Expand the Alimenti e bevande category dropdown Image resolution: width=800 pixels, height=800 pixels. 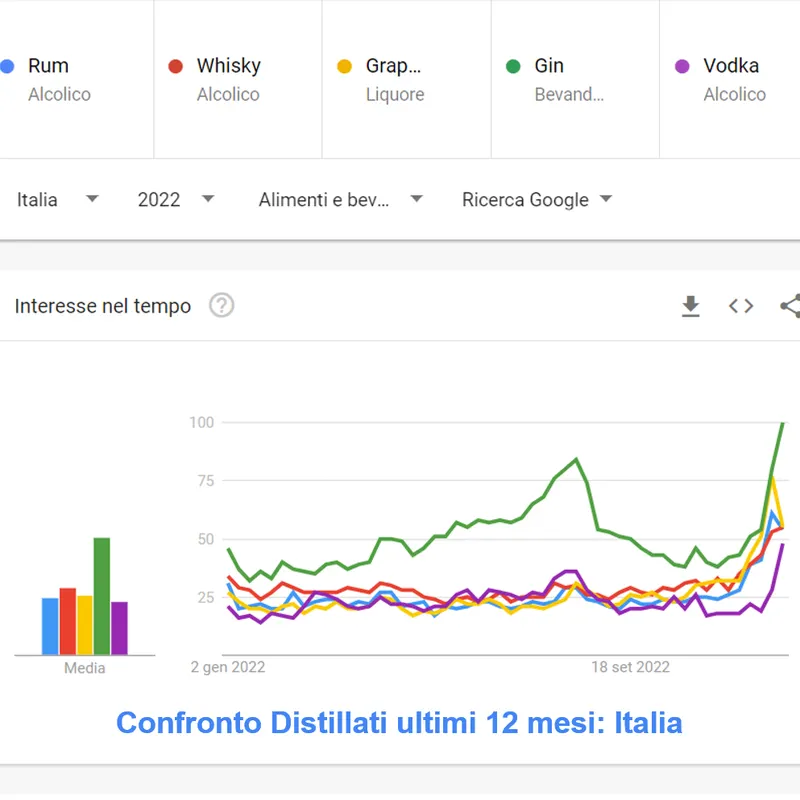point(340,199)
